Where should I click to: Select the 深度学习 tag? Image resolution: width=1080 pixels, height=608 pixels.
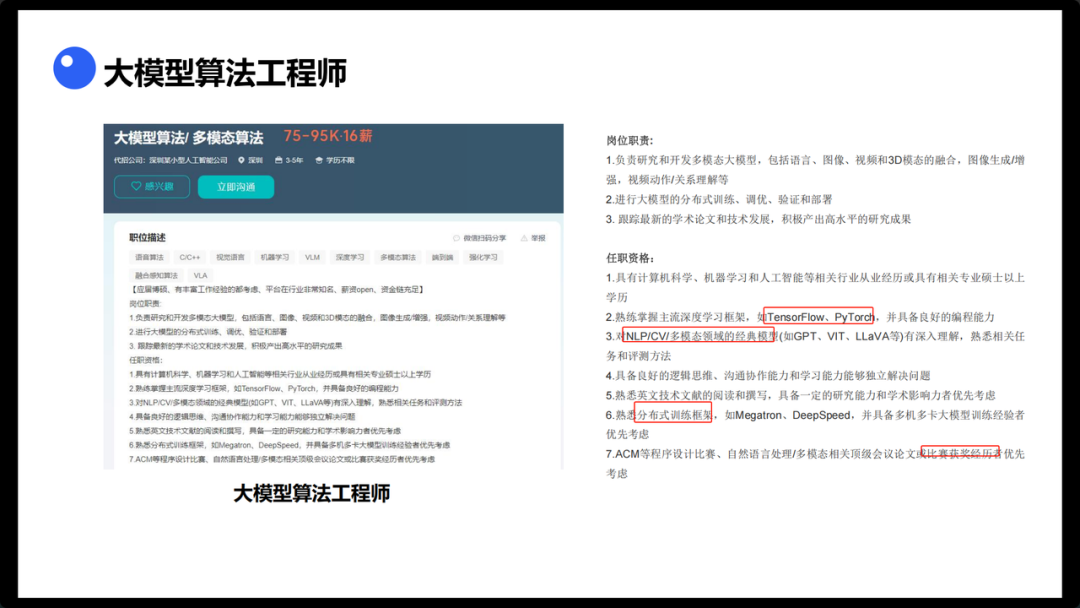click(350, 258)
